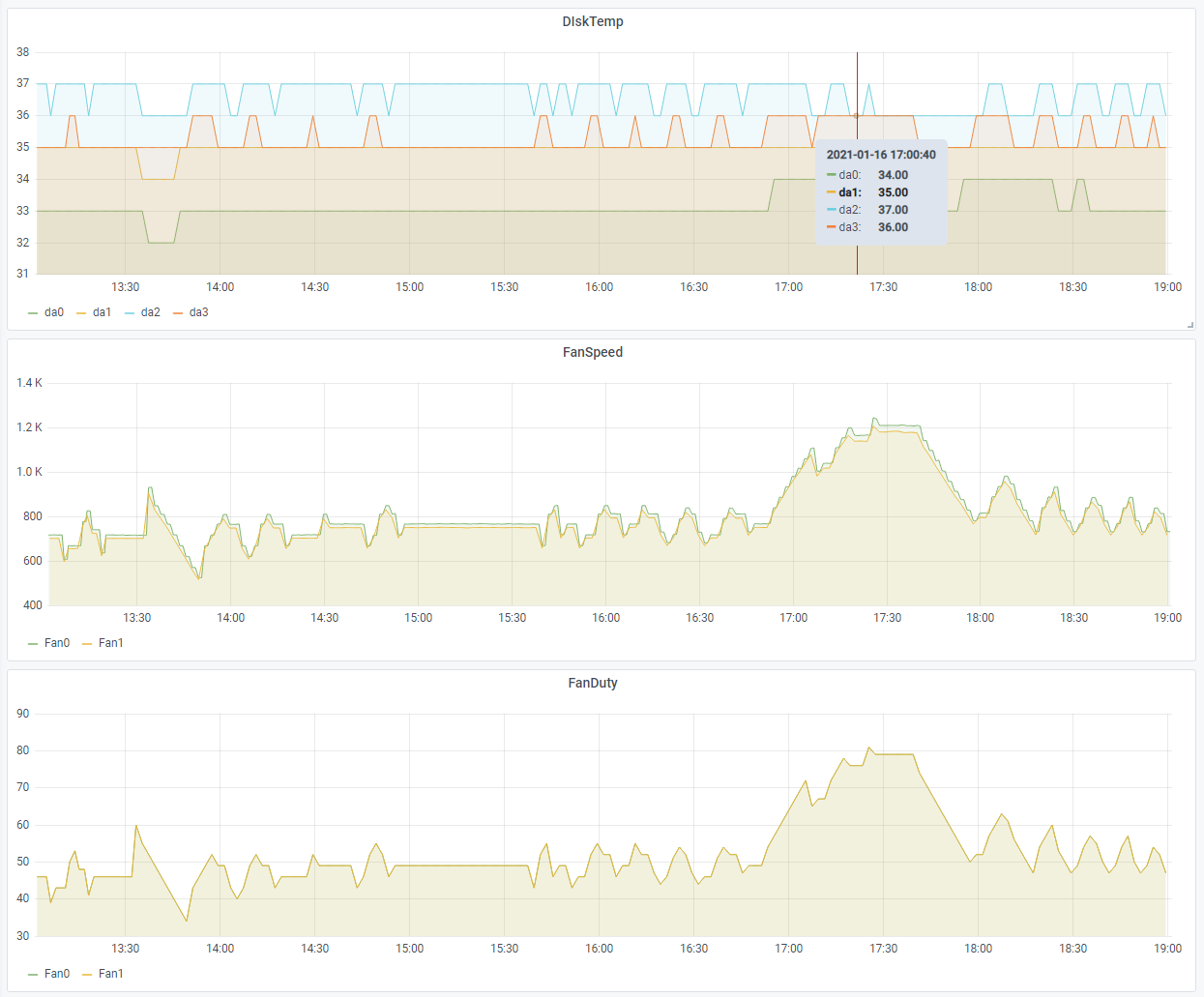Click the 50 label on FanDuty axis
This screenshot has width=1204, height=997.
(x=23, y=862)
